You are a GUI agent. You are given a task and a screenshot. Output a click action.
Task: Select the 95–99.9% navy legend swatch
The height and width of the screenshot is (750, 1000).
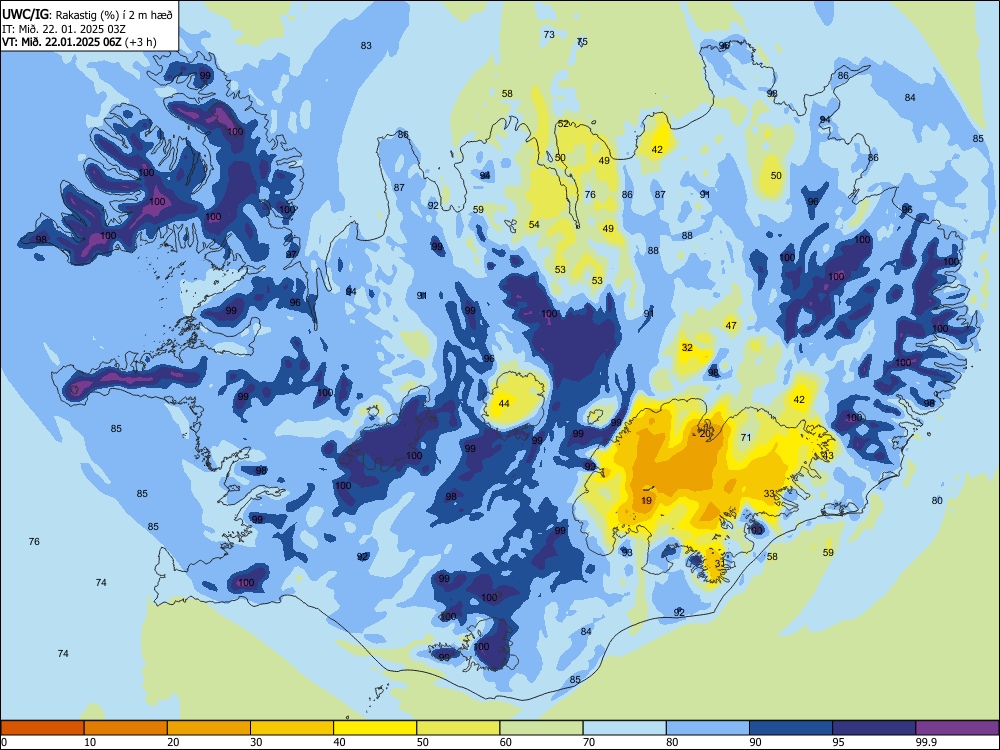[874, 728]
